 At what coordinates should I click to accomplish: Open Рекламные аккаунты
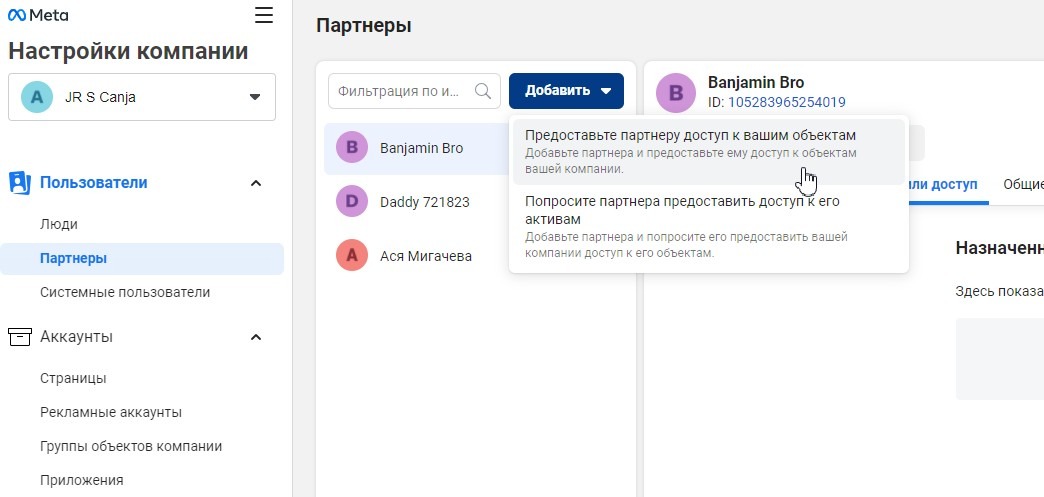[x=111, y=412]
